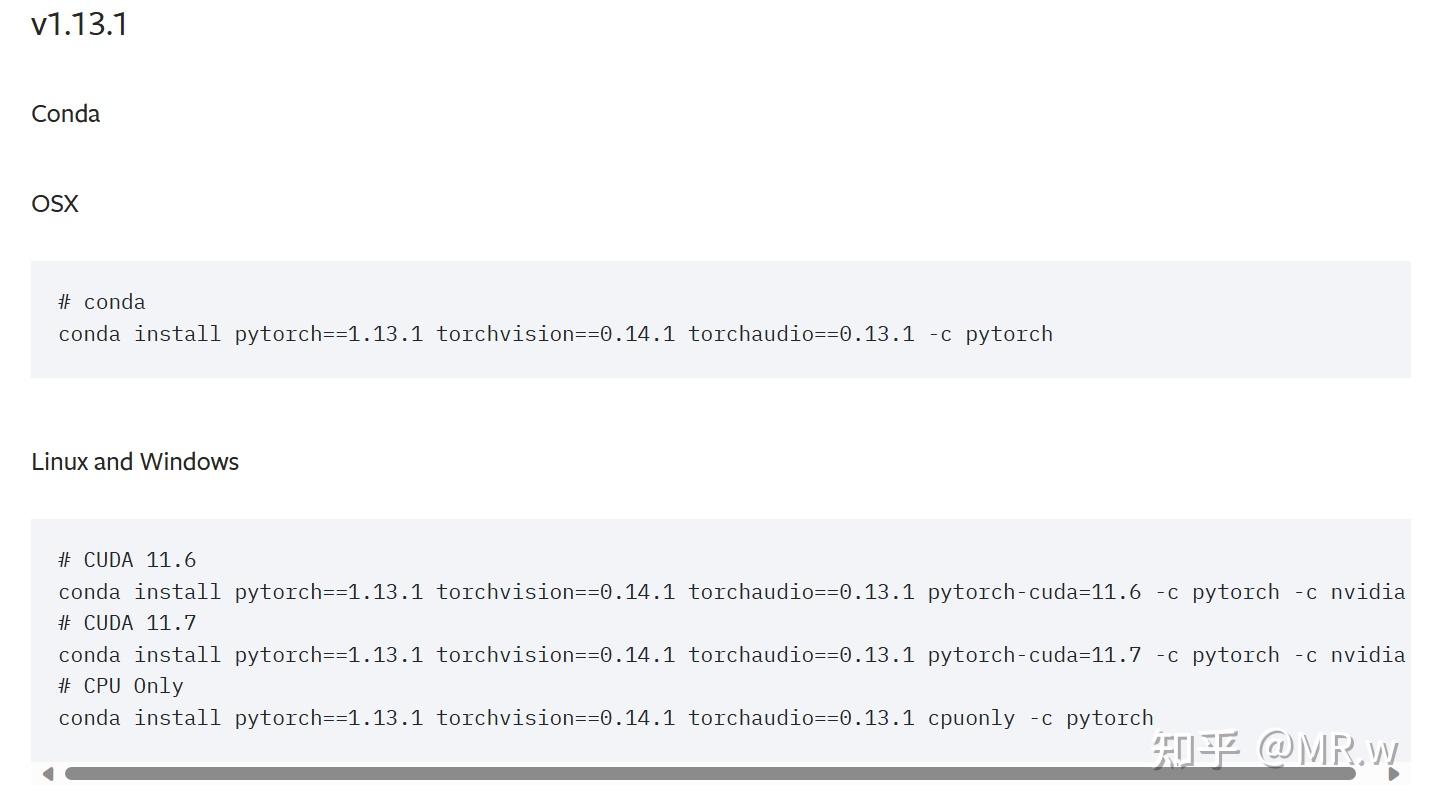This screenshot has width=1435, height=808.
Task: Click the pytorch-cuda=11.7 install command
Action: [x=731, y=655]
